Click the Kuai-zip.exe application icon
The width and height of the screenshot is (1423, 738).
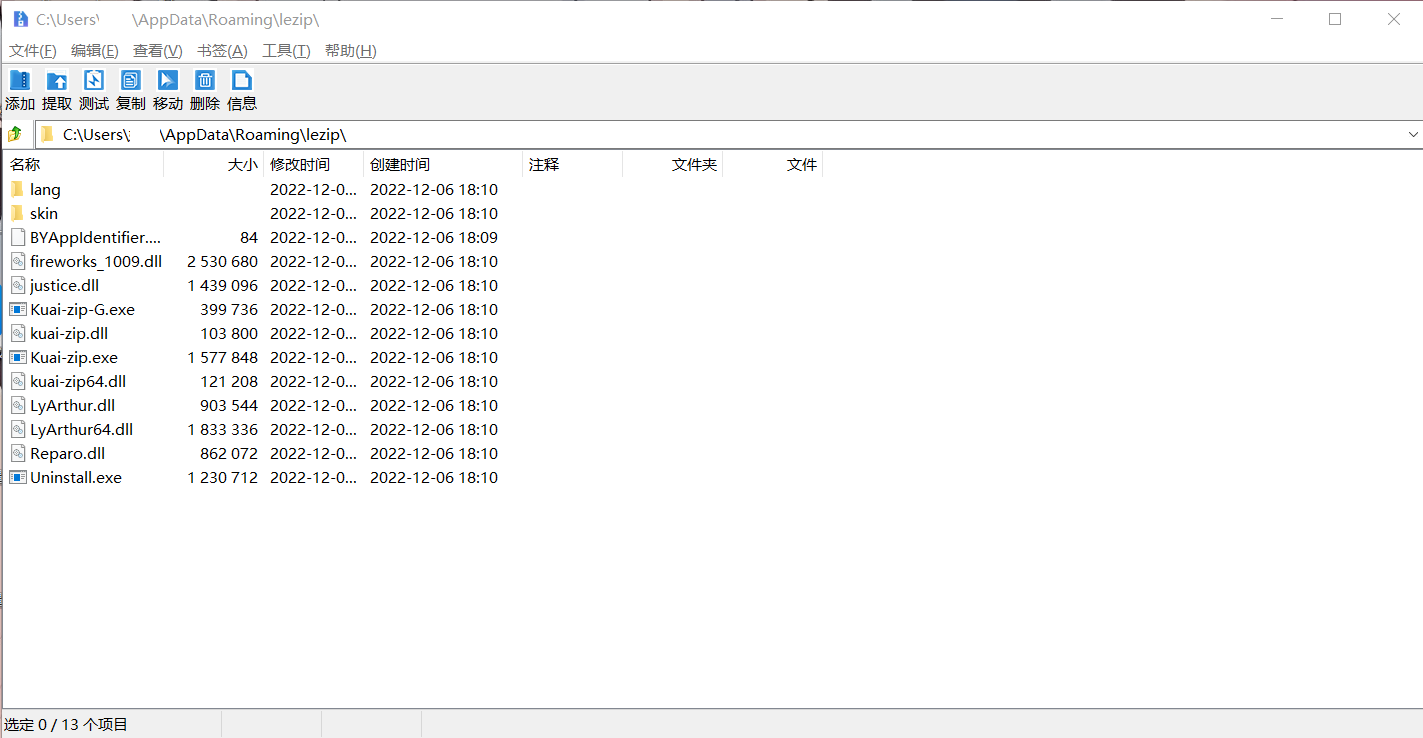point(17,357)
